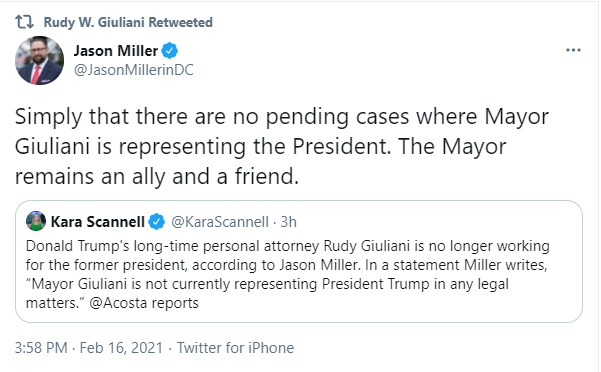
Task: Open the quoted tweet body text
Action: [287, 274]
